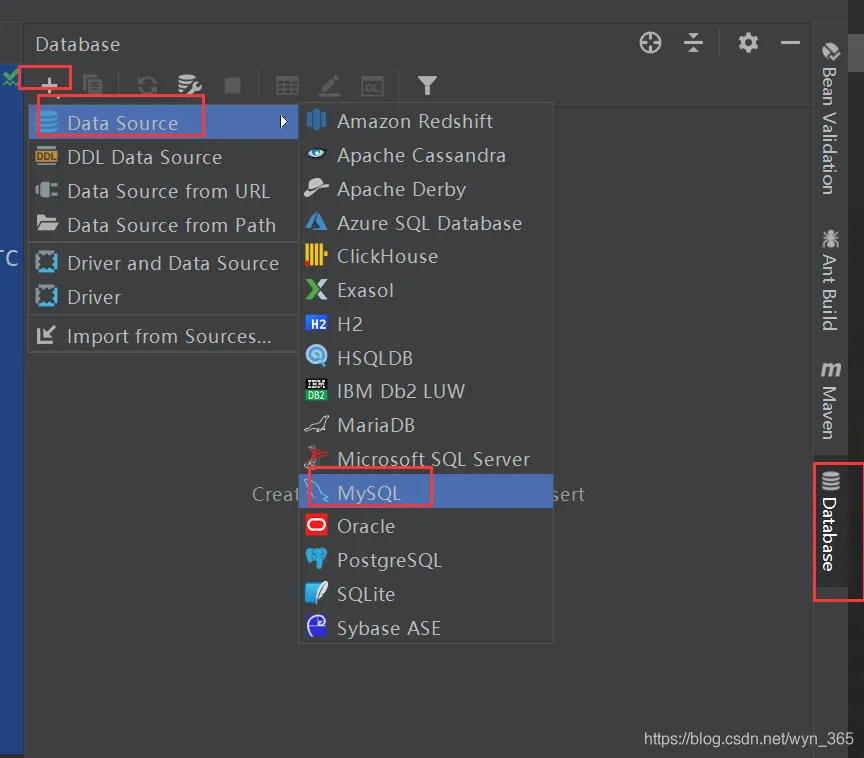Select Apache Cassandra data source
This screenshot has width=864, height=758.
[426, 155]
